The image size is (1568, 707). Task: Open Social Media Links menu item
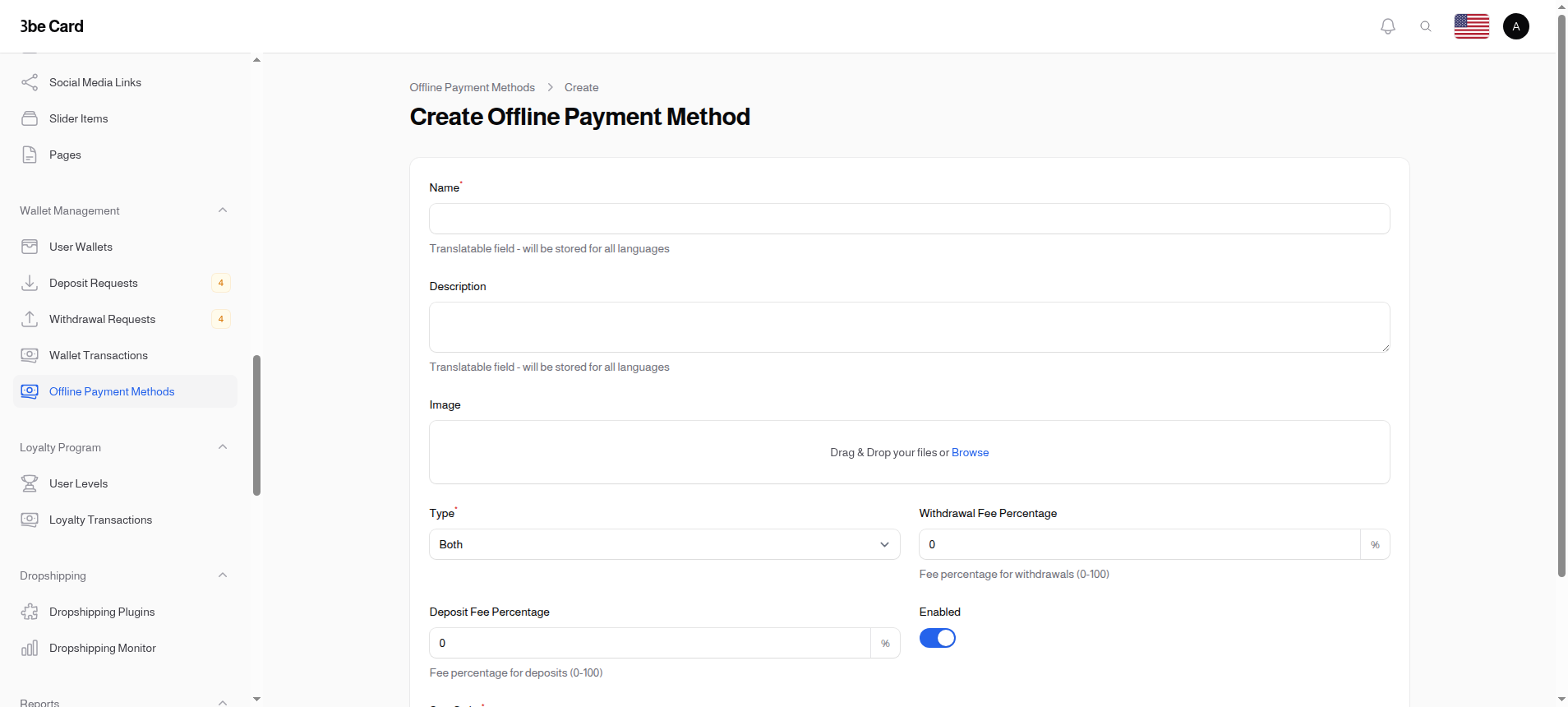pos(125,82)
